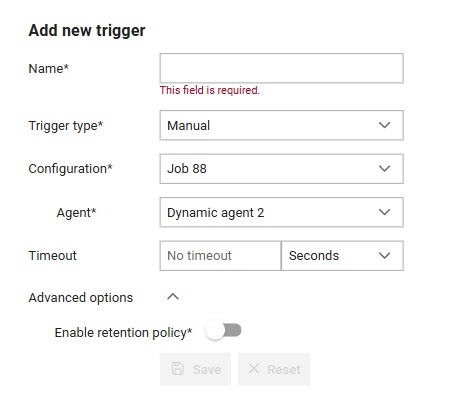Click the No timeout input field
The height and width of the screenshot is (407, 454).
coord(221,256)
